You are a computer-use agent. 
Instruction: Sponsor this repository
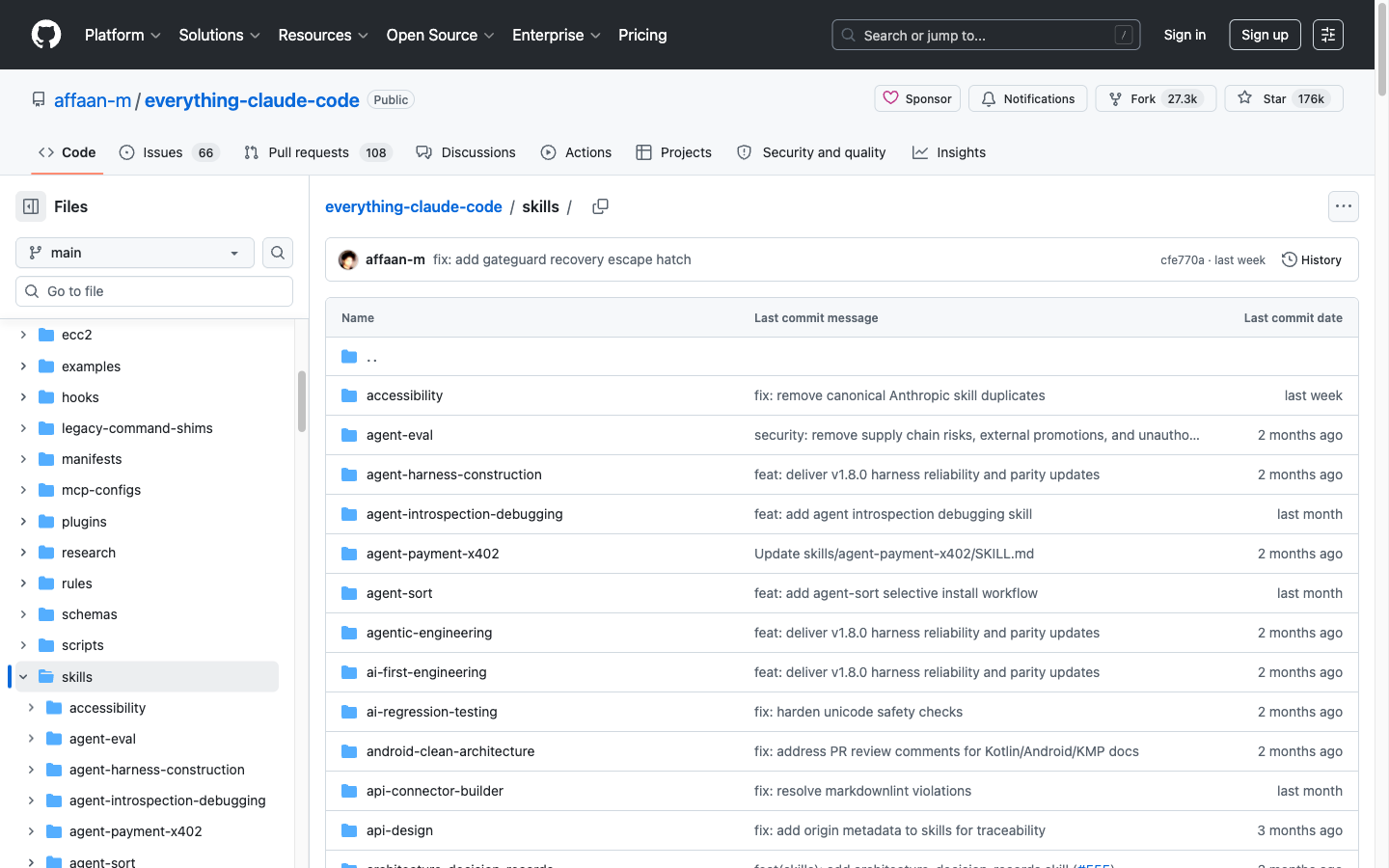click(917, 98)
